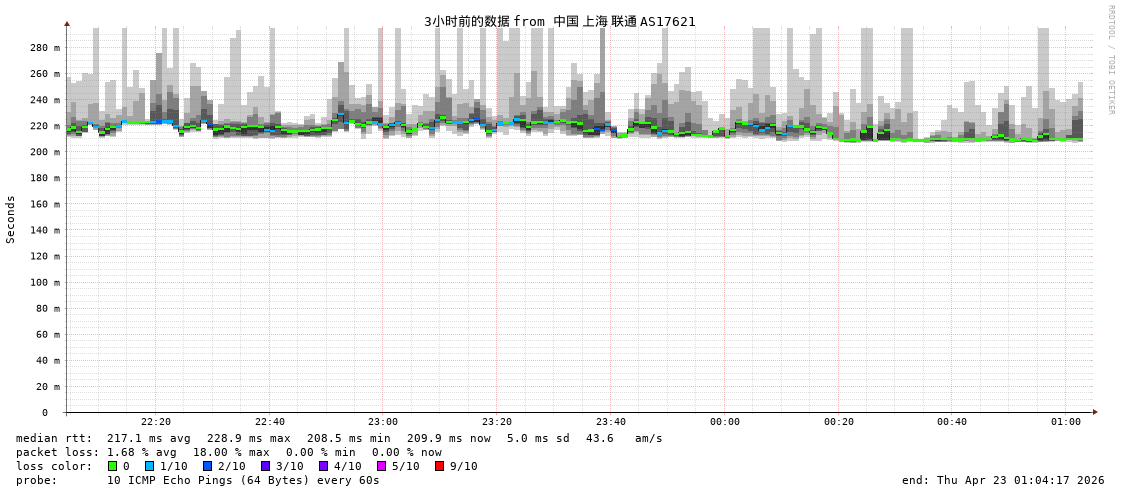Click the Seconds axis title
Viewport: 1121px width, 494px height.
point(11,219)
